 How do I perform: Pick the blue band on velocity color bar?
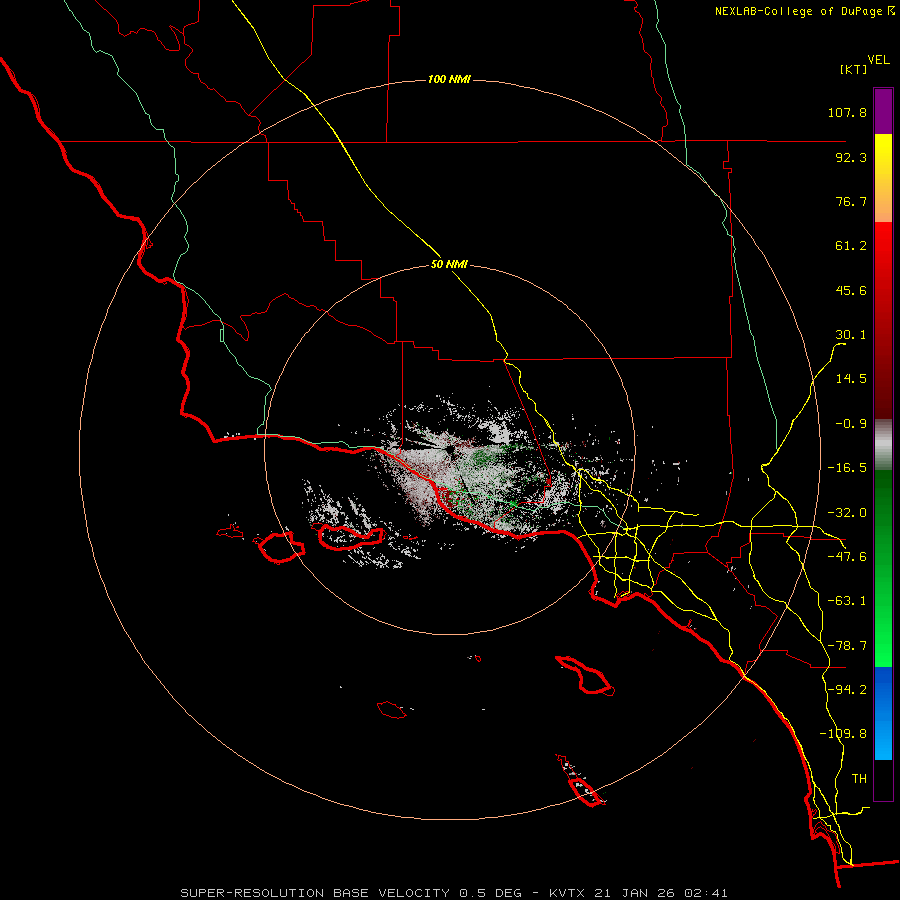click(x=883, y=713)
